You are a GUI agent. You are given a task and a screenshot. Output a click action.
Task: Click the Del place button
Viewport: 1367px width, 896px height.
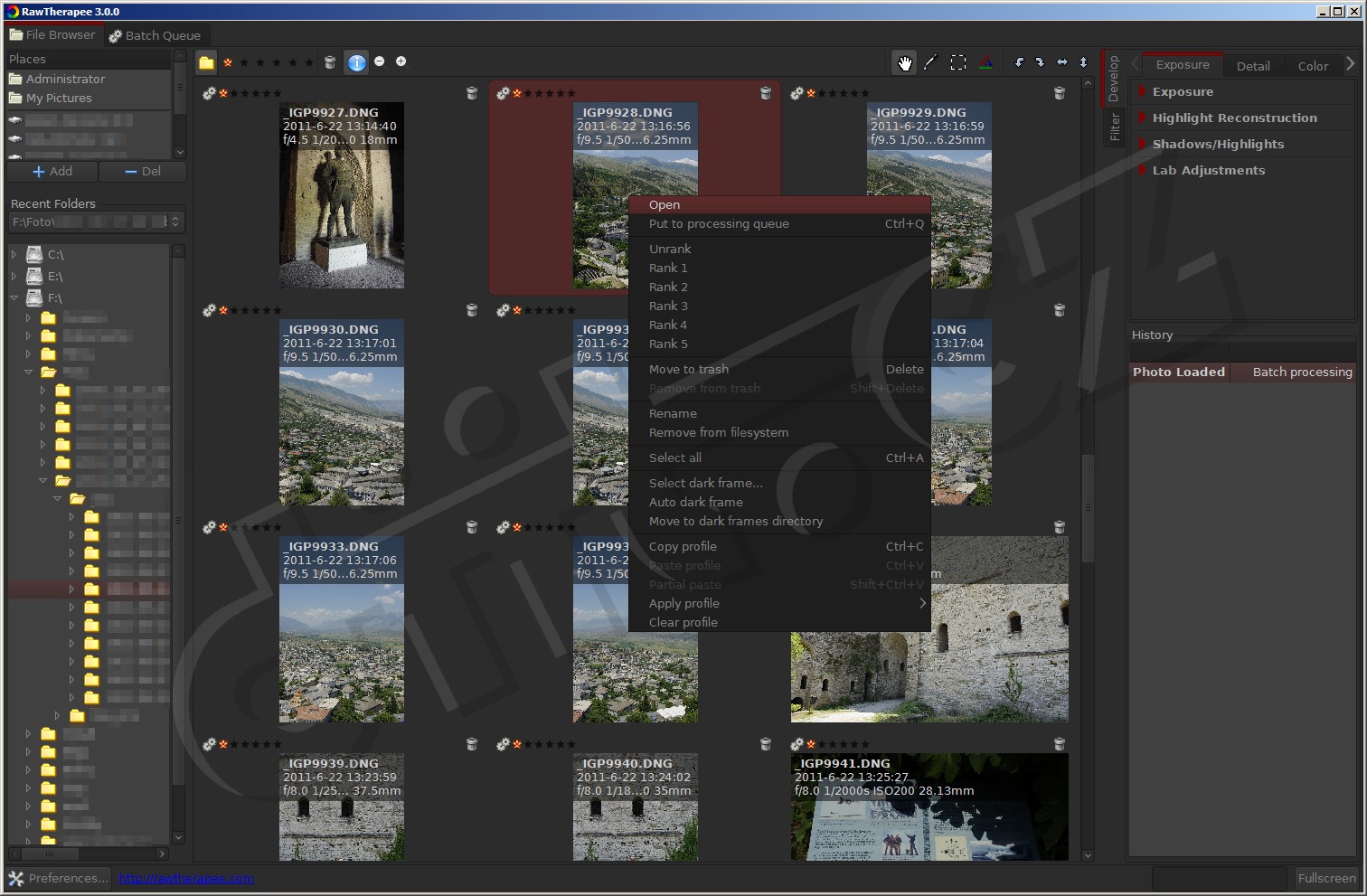pyautogui.click(x=143, y=171)
